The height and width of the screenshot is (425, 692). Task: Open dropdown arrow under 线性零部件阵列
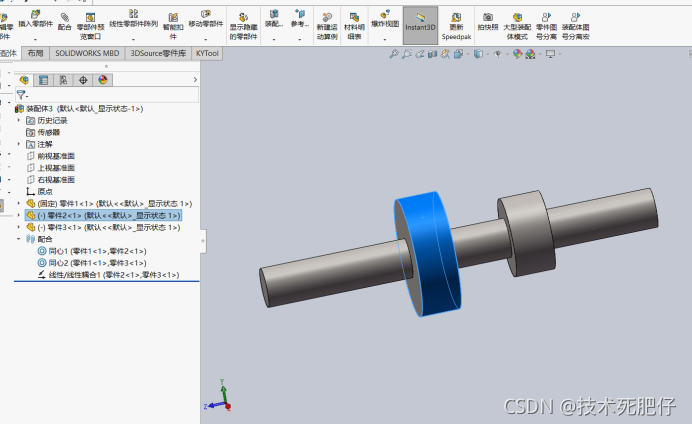point(133,39)
